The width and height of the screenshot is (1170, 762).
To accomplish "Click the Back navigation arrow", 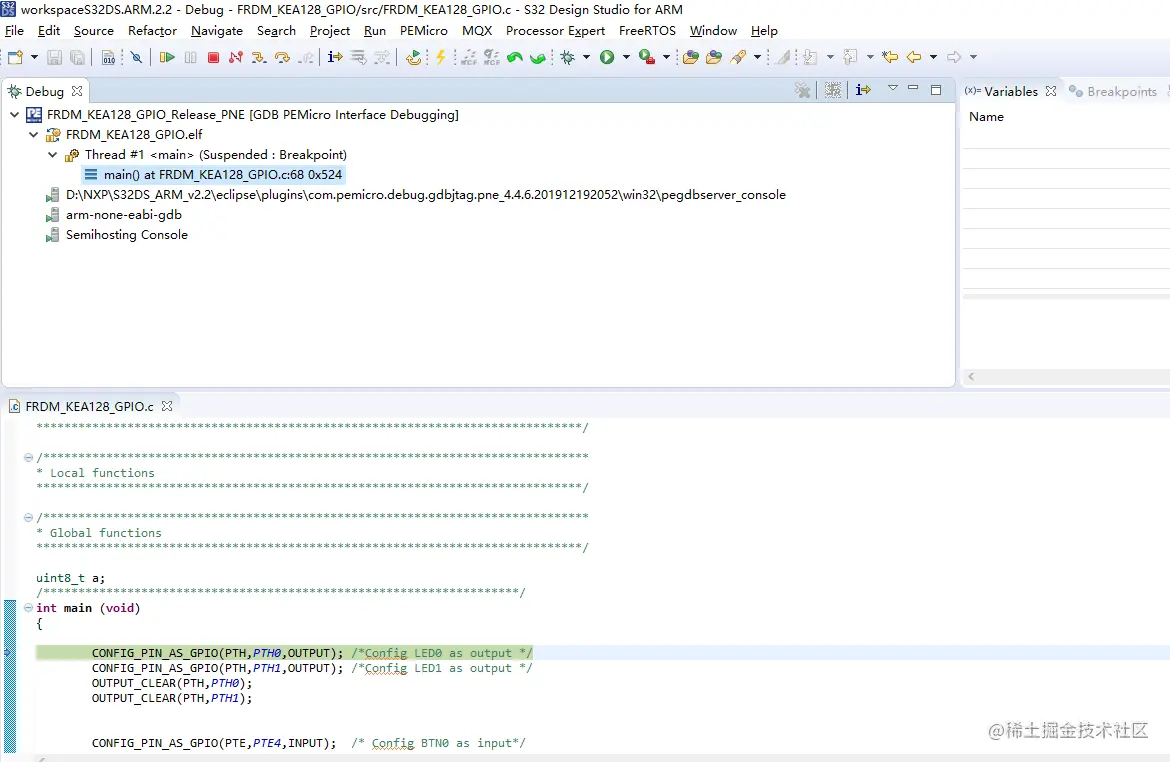I will click(x=914, y=57).
